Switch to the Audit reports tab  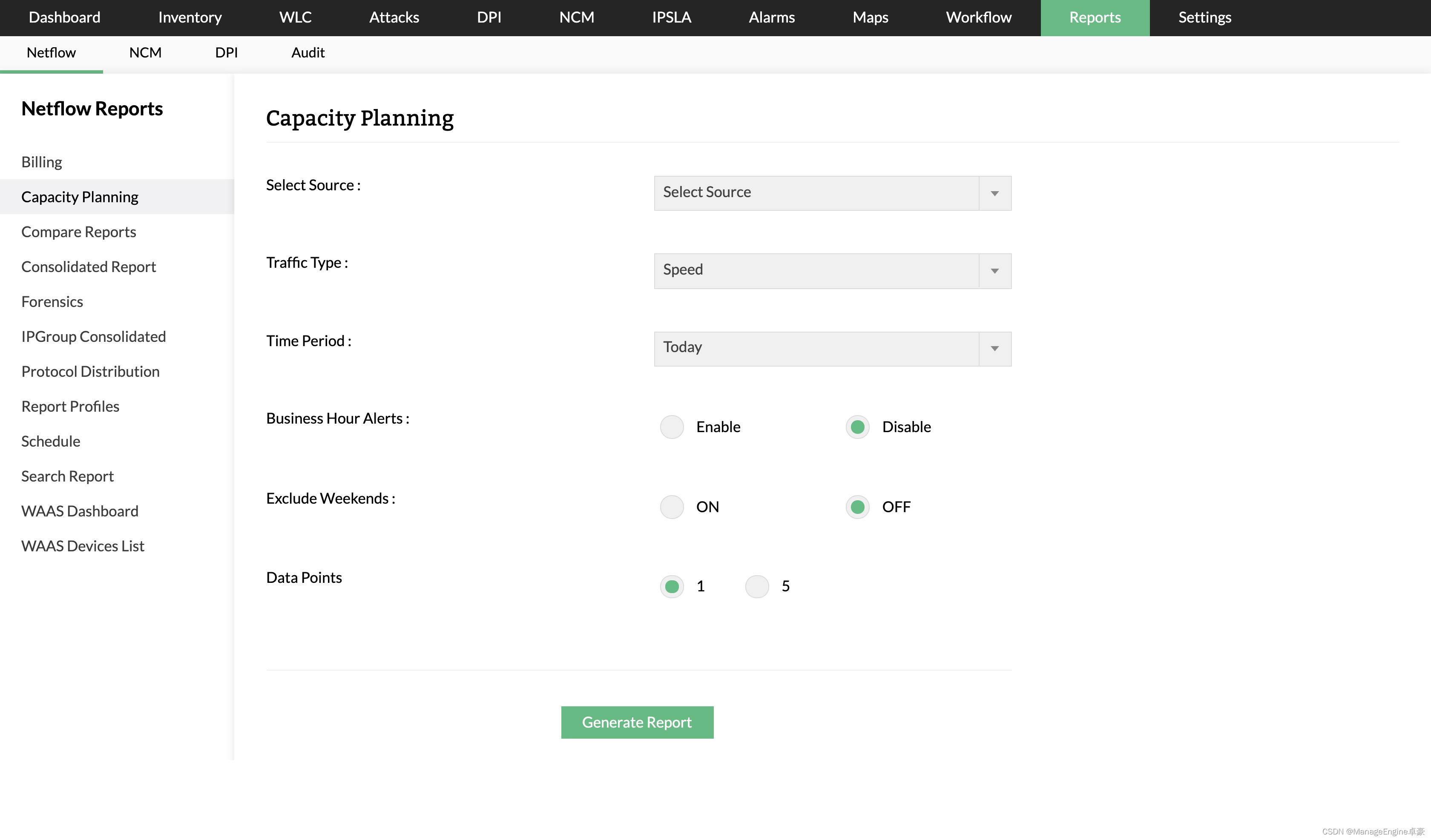(x=308, y=52)
